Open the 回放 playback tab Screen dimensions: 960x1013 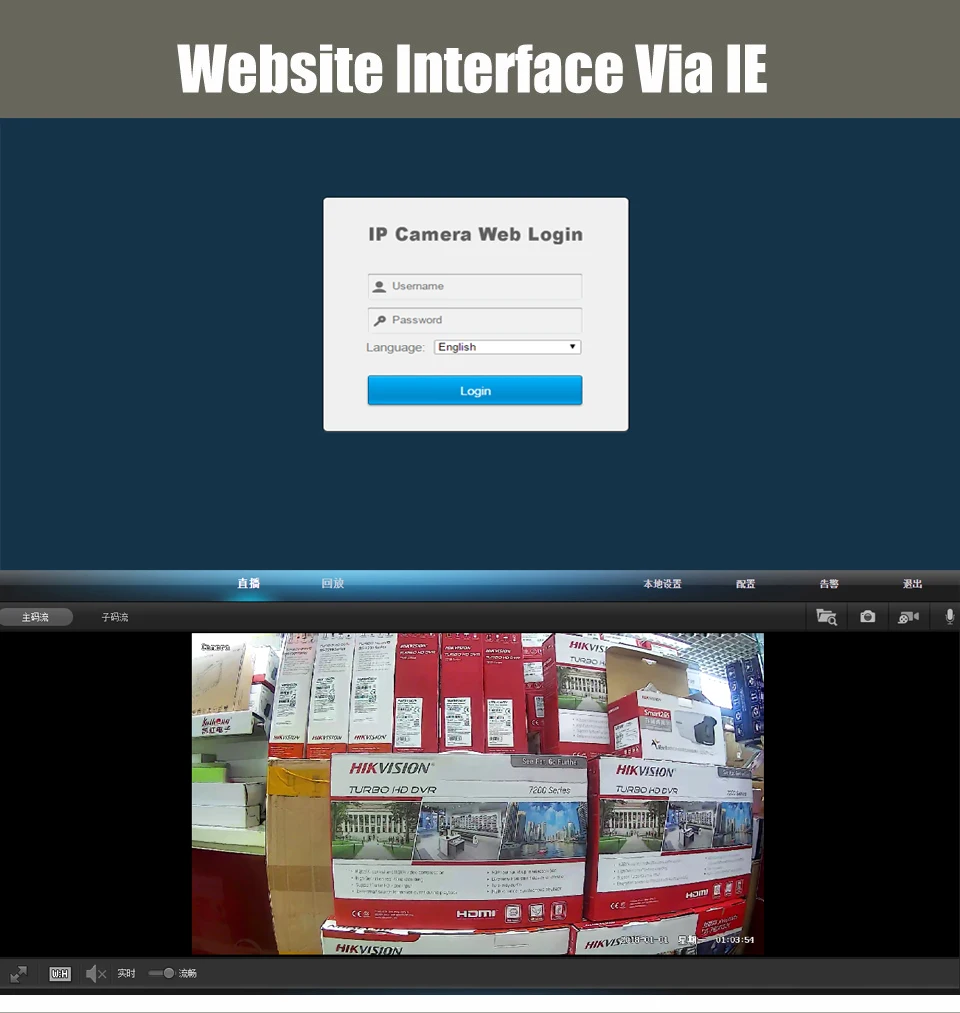(x=333, y=583)
